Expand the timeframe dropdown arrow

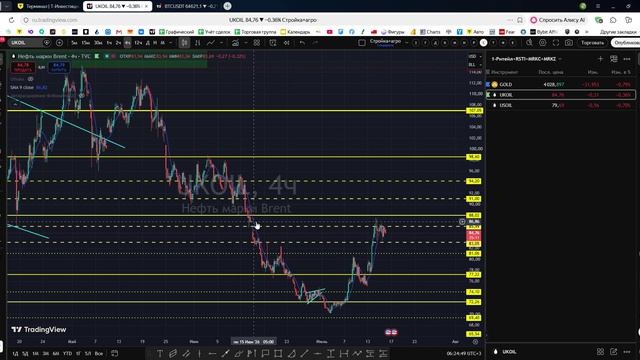(171, 43)
